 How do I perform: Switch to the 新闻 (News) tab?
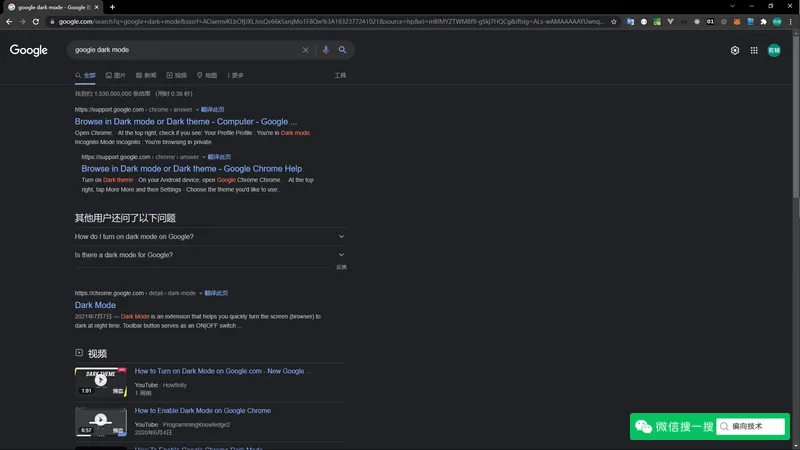click(x=146, y=76)
